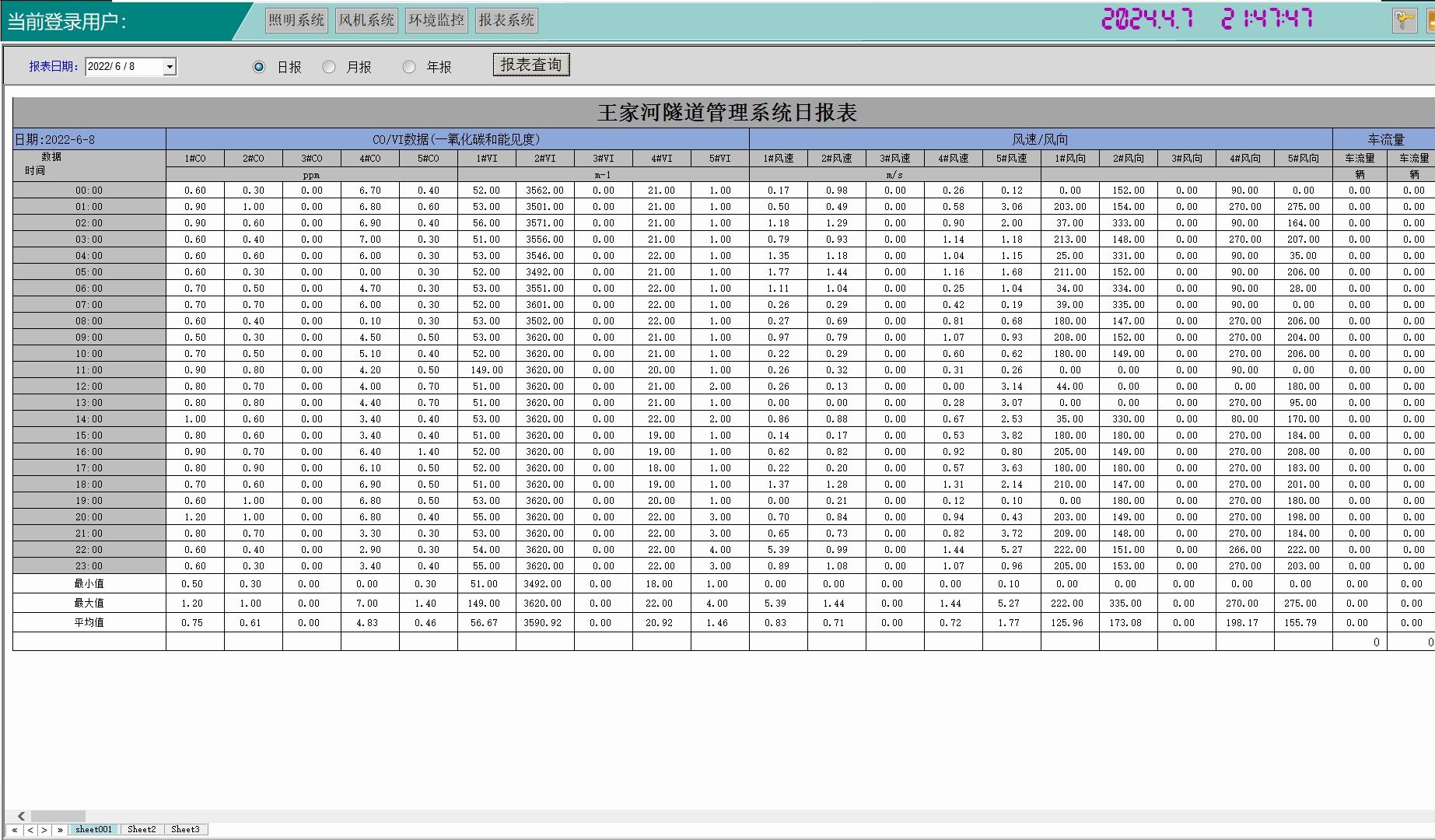Open the 环境监控 (environment monitoring) module
1435x840 pixels.
tap(437, 21)
